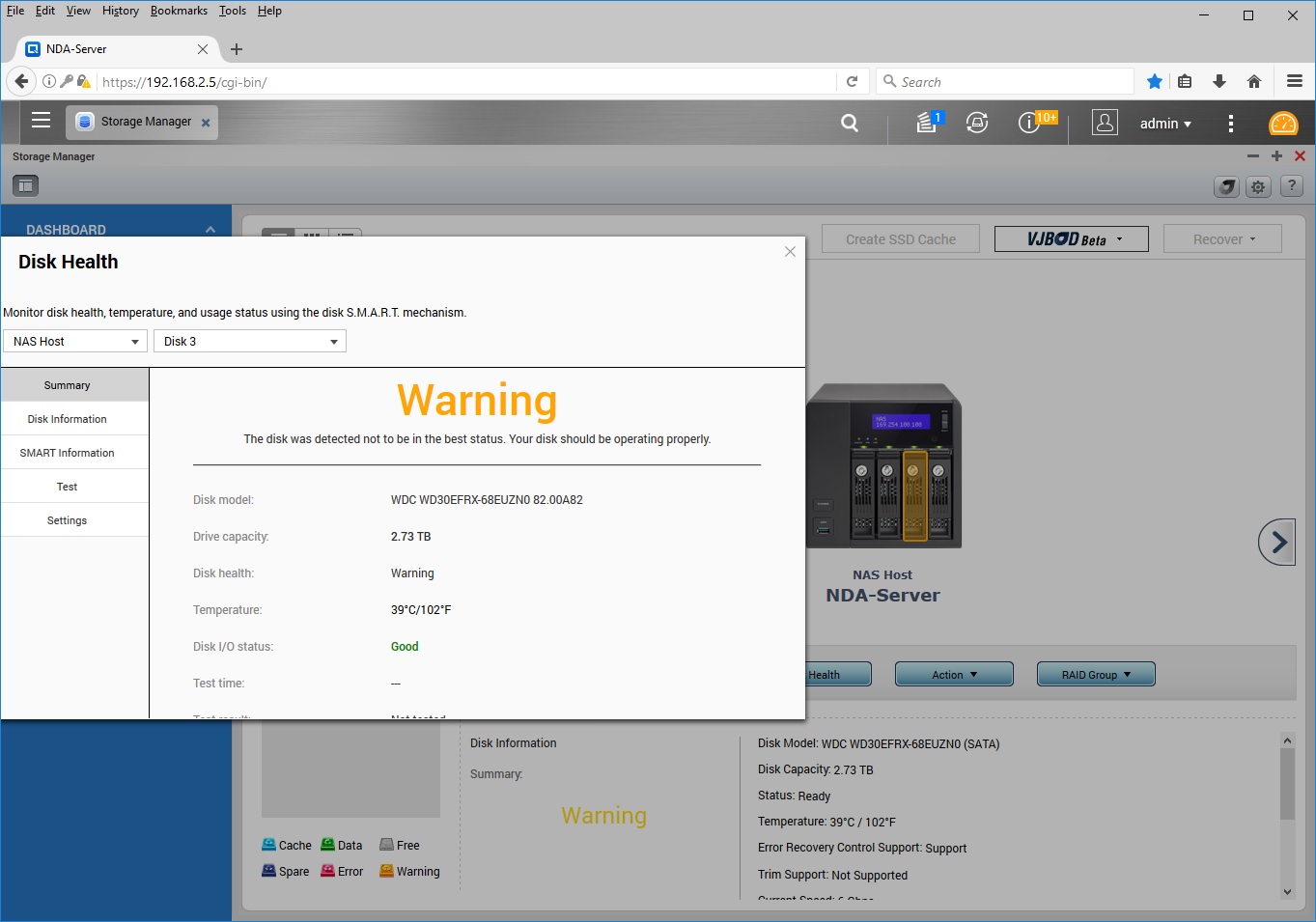Click the WDC WD30EFRX disk model value
Screen dimensions: 1316x922
[x=487, y=500]
